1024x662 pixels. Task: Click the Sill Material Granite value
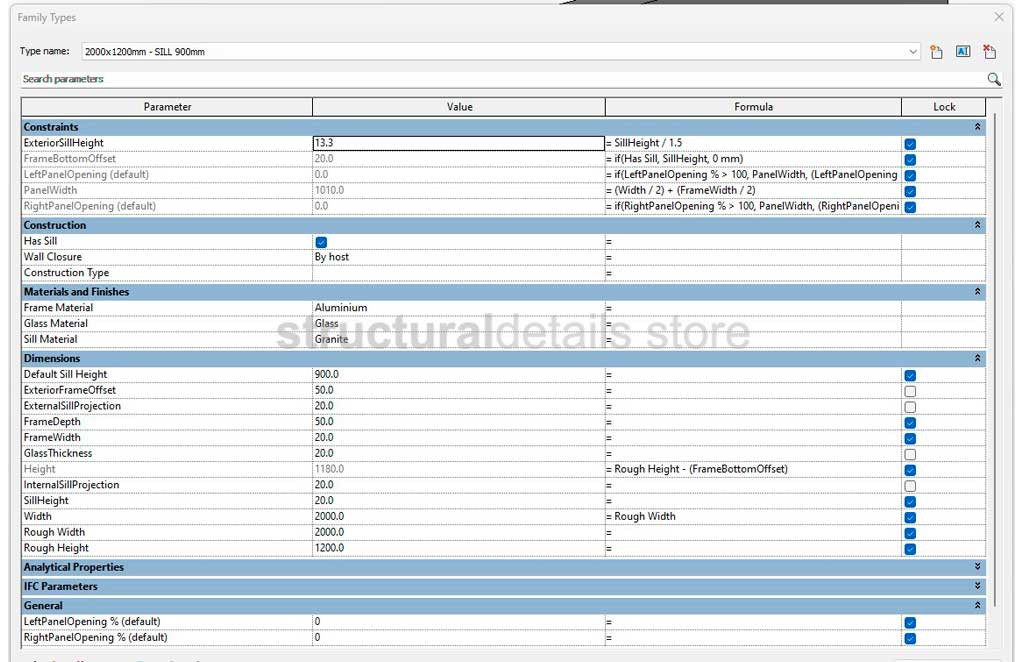pos(457,340)
